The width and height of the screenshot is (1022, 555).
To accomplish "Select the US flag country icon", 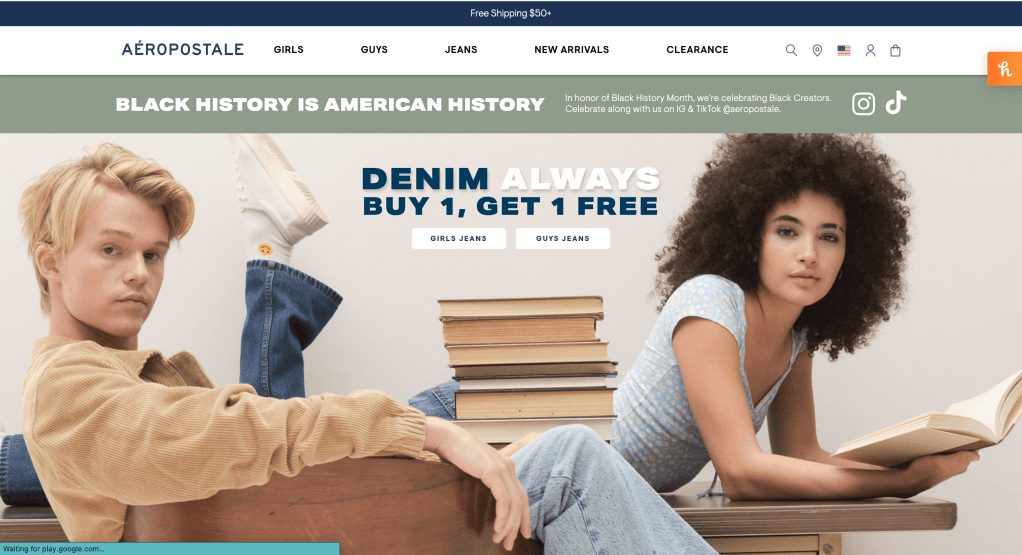I will [x=844, y=50].
